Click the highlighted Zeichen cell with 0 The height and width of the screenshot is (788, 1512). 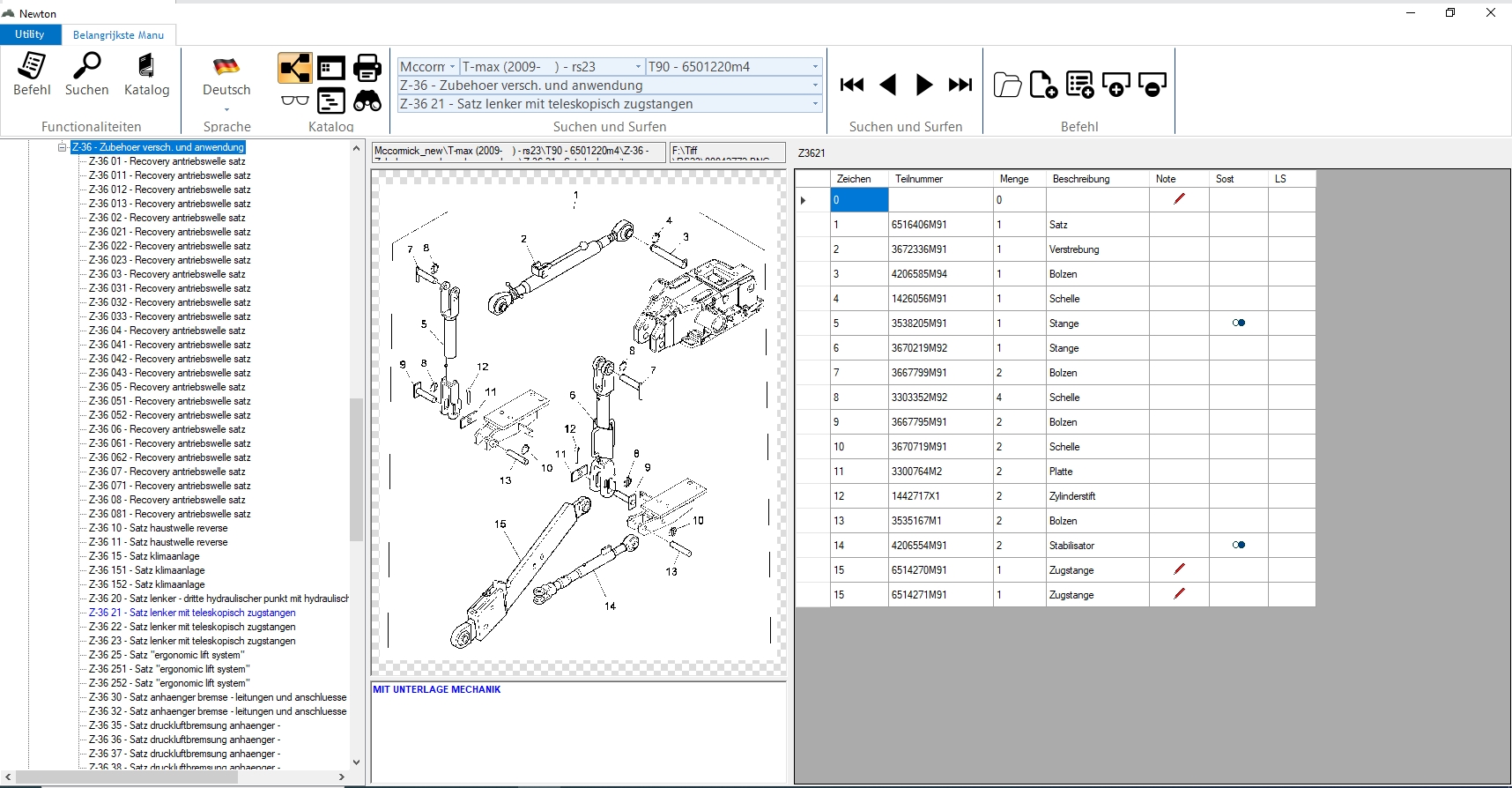[x=859, y=200]
